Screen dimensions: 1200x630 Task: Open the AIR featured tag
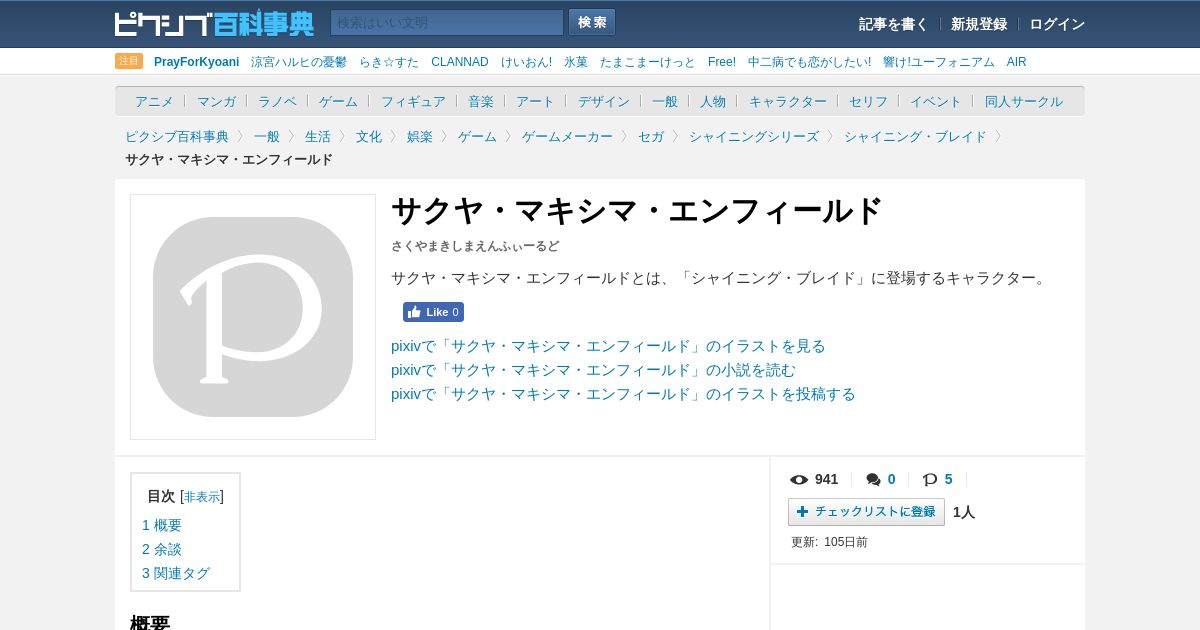(x=1017, y=62)
